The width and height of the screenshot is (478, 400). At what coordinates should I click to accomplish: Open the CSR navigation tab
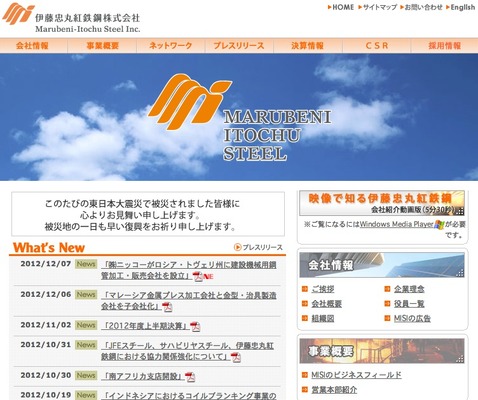point(377,46)
